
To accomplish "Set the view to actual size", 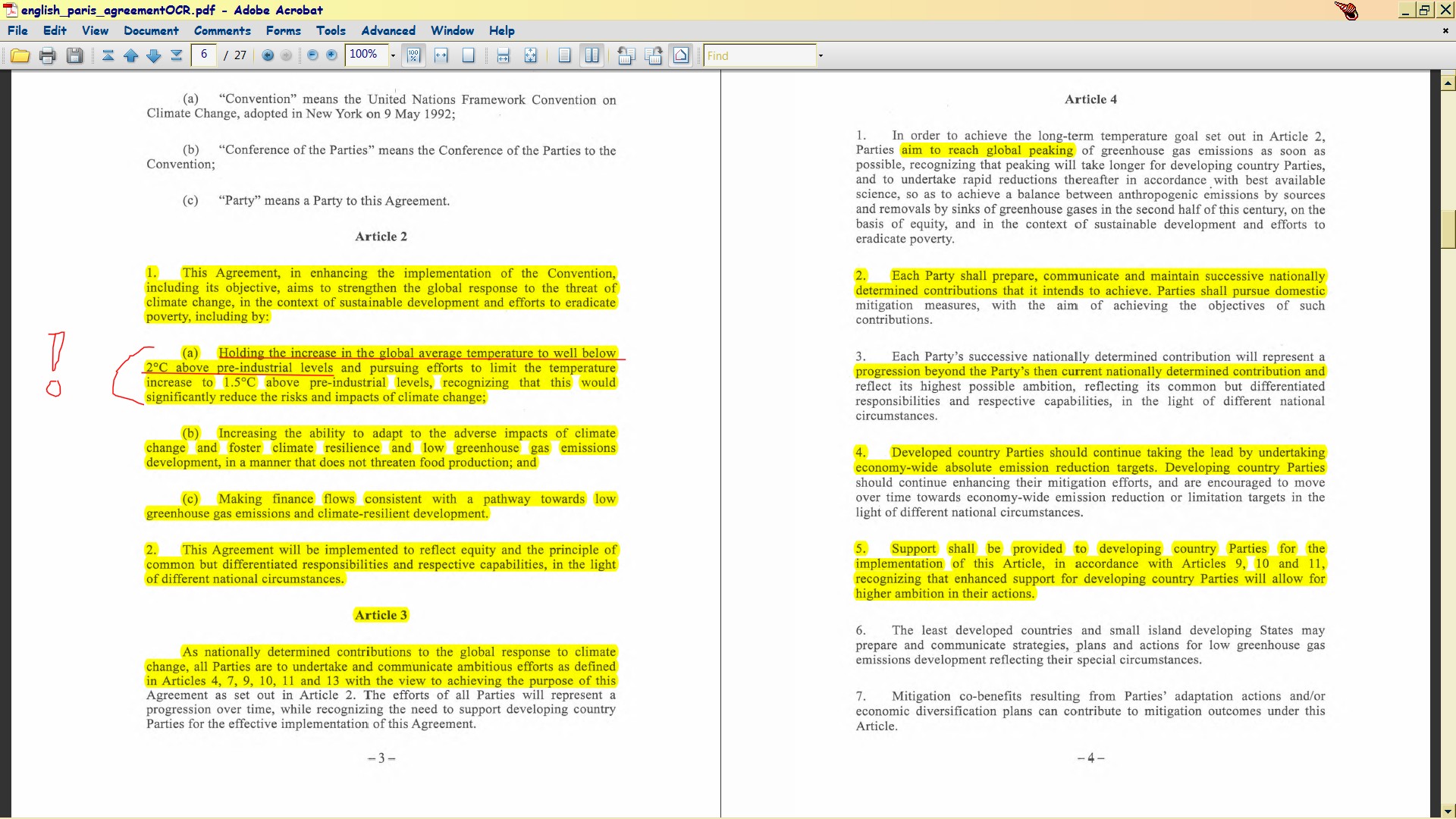I will pos(413,55).
